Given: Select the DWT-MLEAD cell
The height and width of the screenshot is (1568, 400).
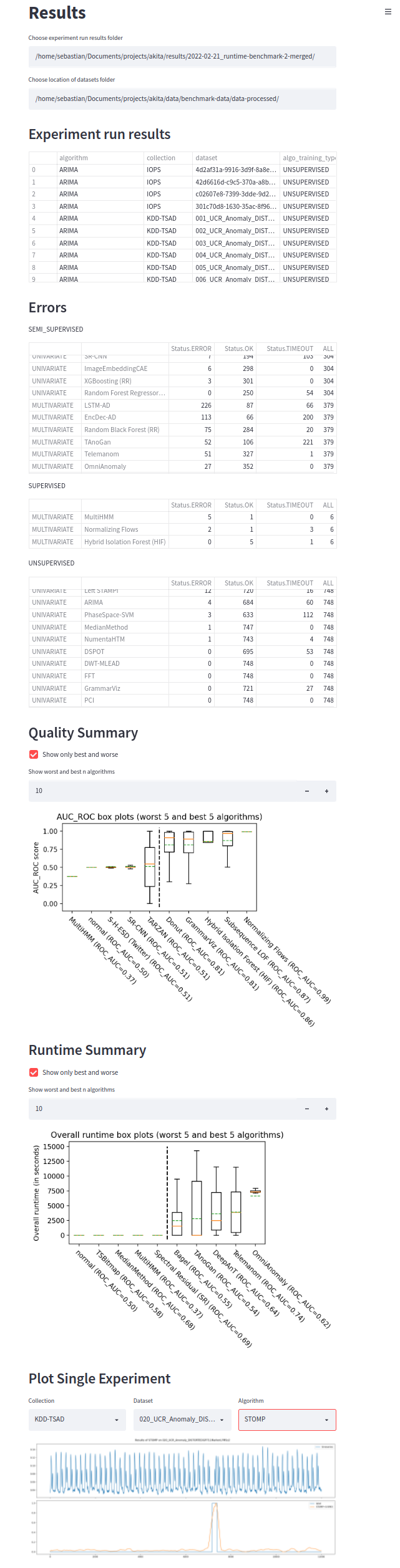Looking at the screenshot, I should click(125, 664).
